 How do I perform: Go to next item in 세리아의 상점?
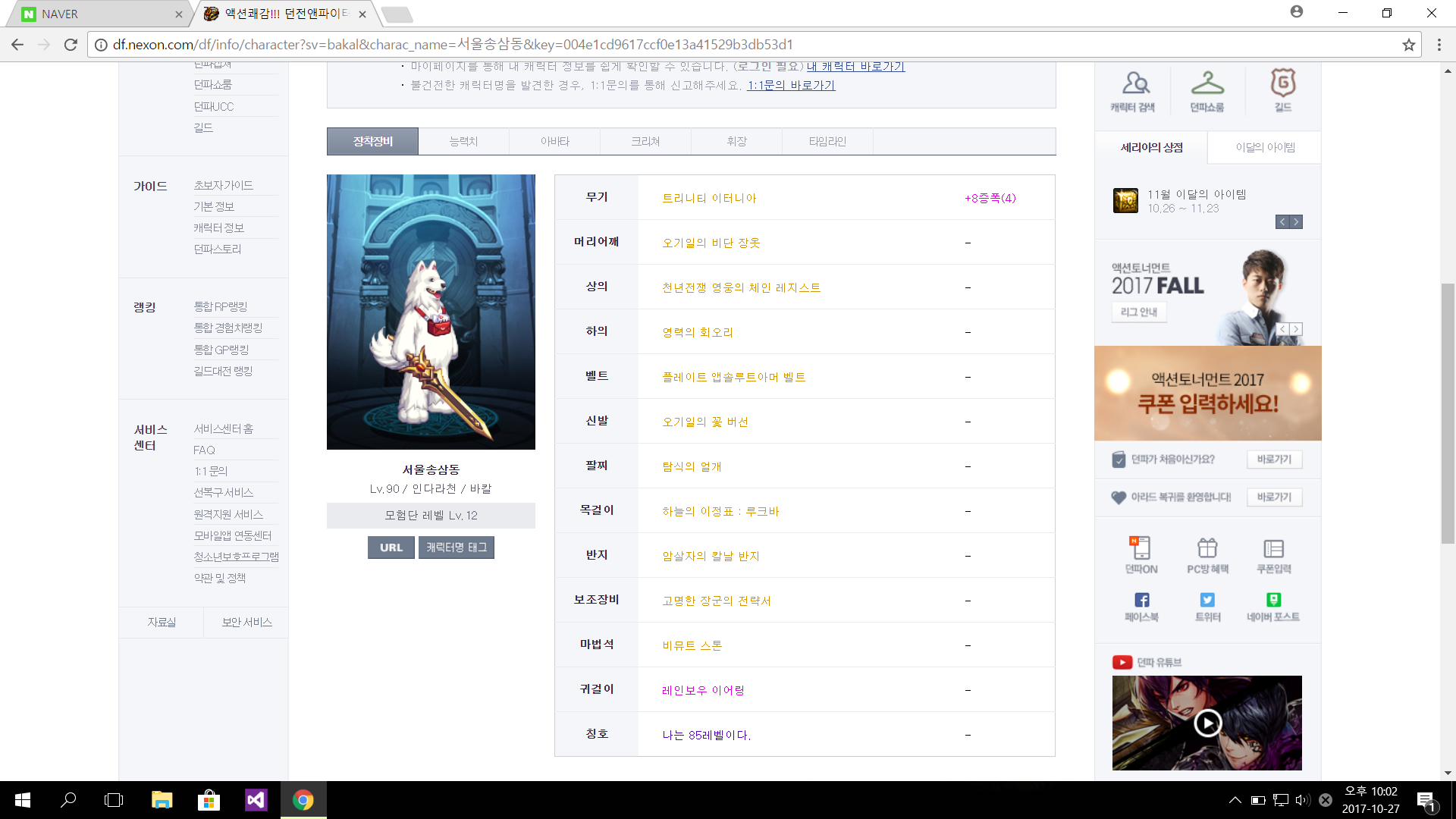tap(1296, 222)
